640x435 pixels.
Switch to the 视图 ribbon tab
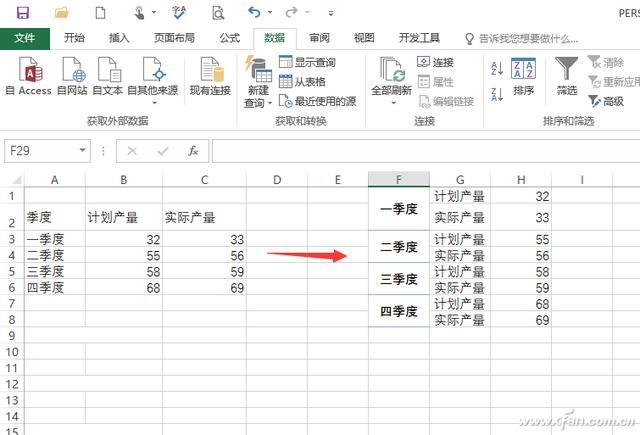click(x=364, y=38)
